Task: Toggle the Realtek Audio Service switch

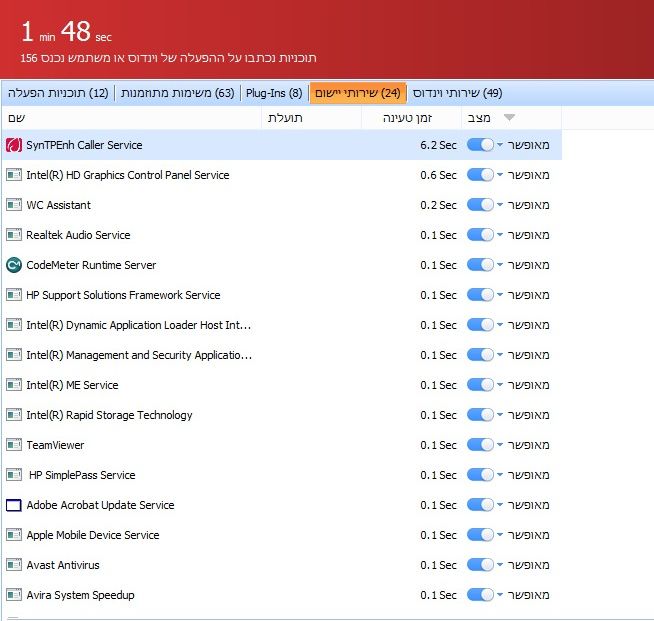Action: click(480, 235)
